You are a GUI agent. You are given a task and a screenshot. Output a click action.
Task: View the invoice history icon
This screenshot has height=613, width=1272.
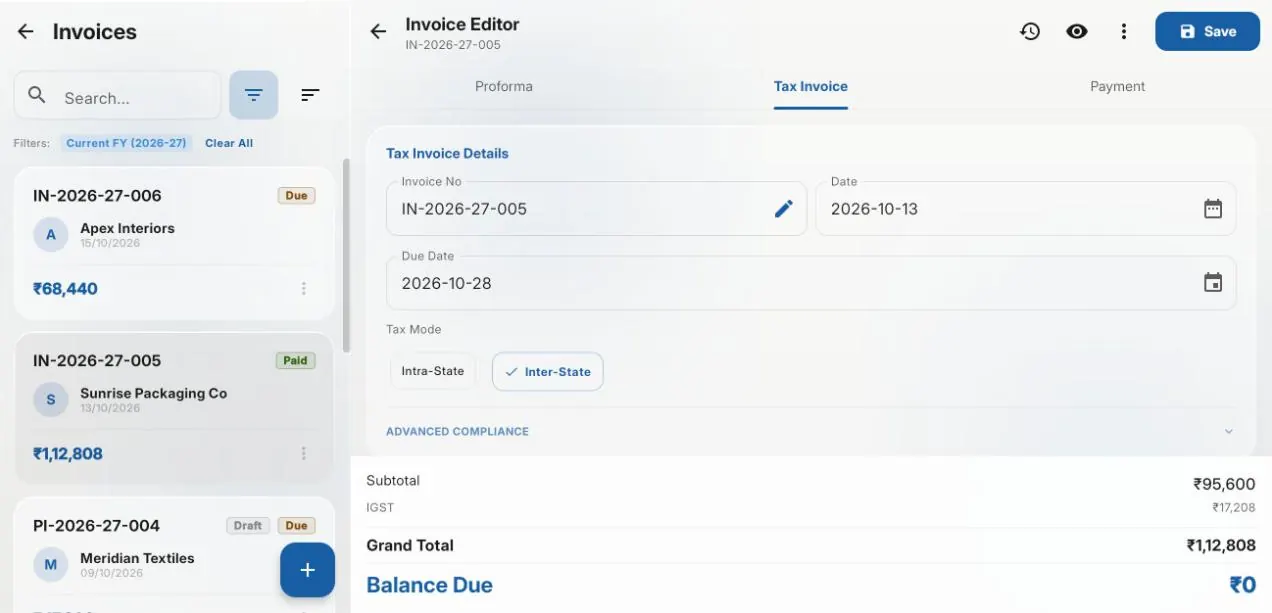(1030, 32)
